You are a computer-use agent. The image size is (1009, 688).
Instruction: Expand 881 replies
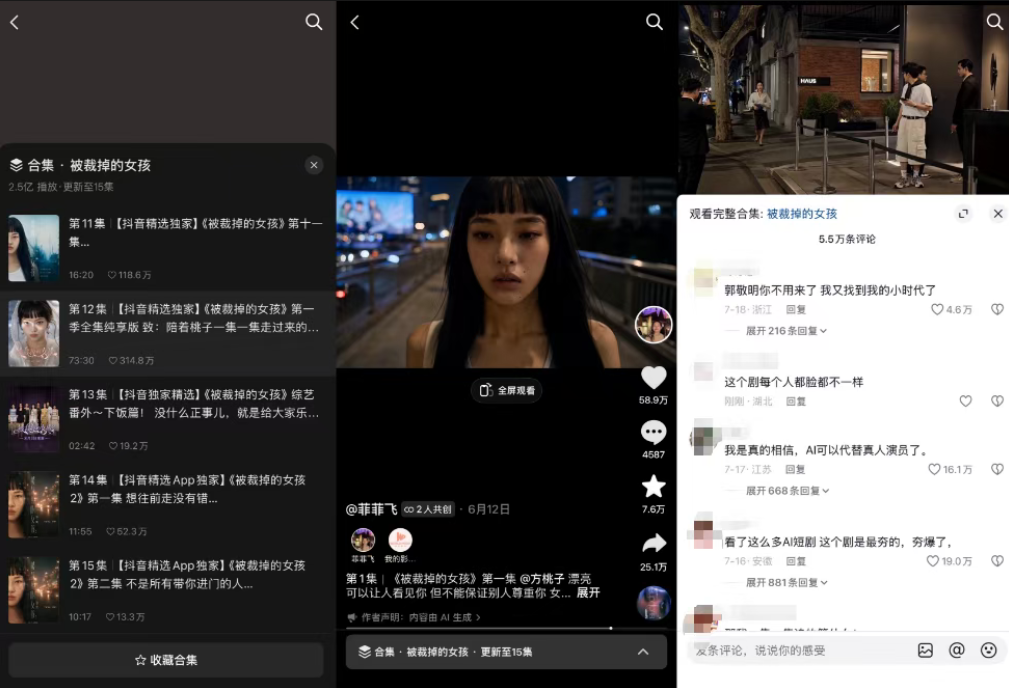(x=786, y=582)
